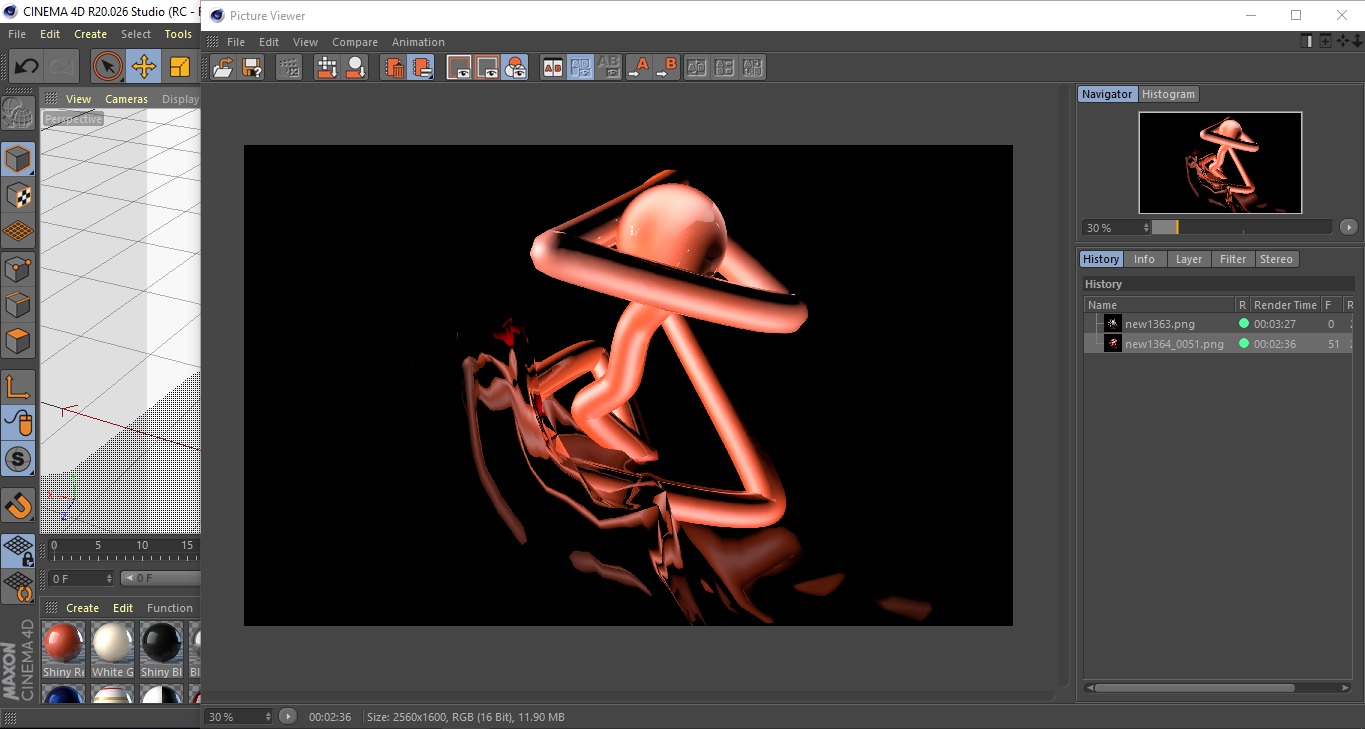Screen dimensions: 1365x729
Task: Activate Model mode cube icon
Action: [x=18, y=159]
